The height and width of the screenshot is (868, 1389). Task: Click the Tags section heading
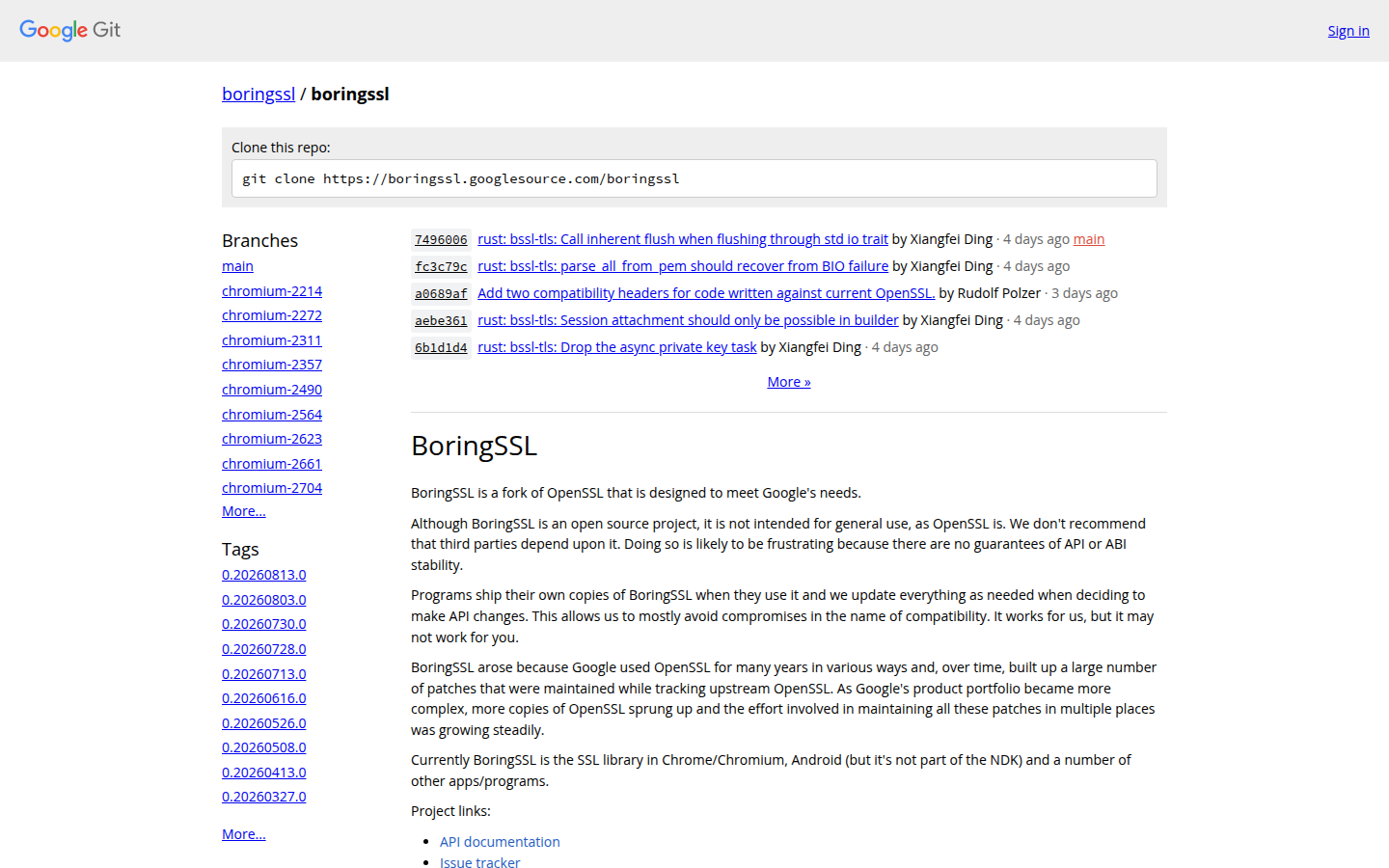(240, 549)
